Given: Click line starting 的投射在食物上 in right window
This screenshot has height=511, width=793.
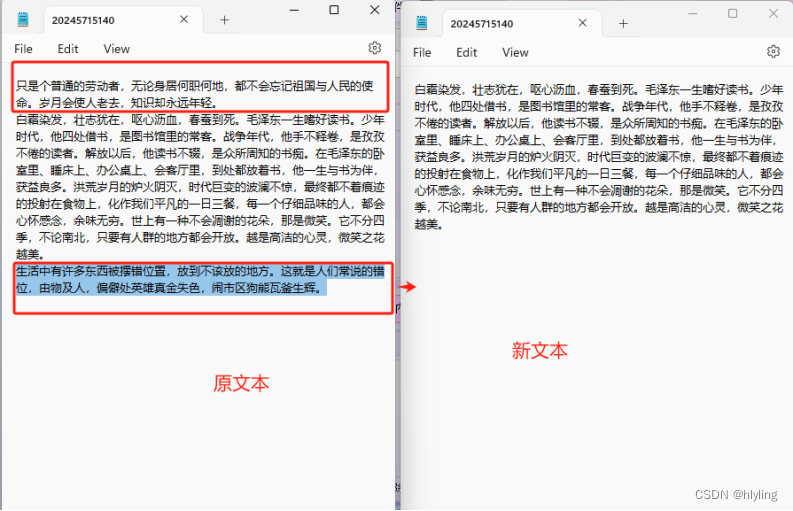Looking at the screenshot, I should point(599,174).
